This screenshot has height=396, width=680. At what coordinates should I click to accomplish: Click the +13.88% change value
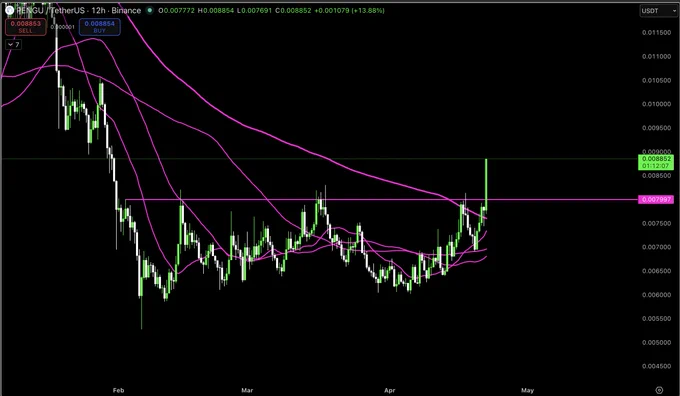[x=367, y=10]
